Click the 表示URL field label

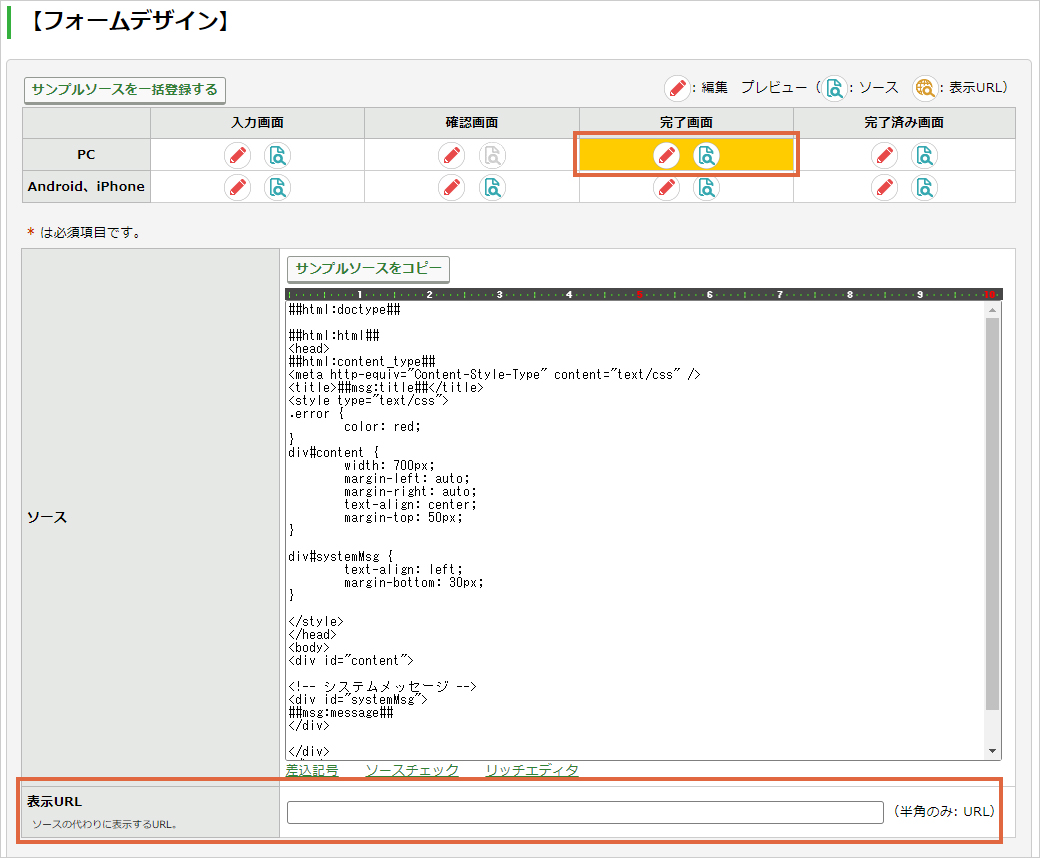coord(54,802)
